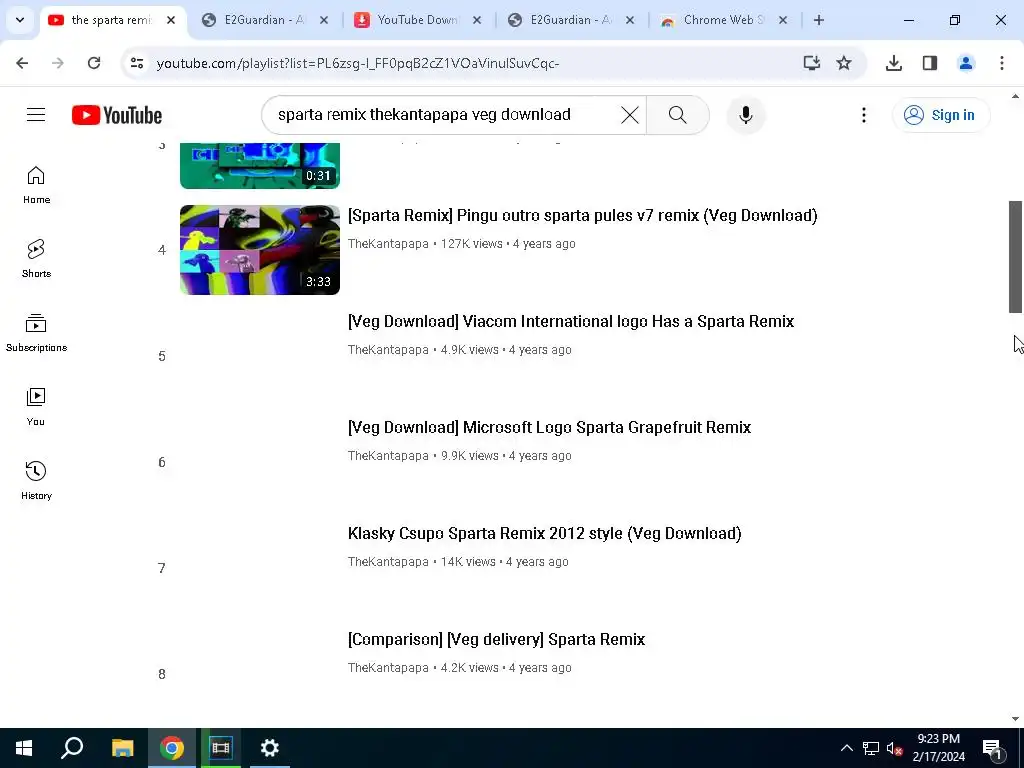1024x768 pixels.
Task: Toggle Chrome side panel
Action: click(x=930, y=63)
